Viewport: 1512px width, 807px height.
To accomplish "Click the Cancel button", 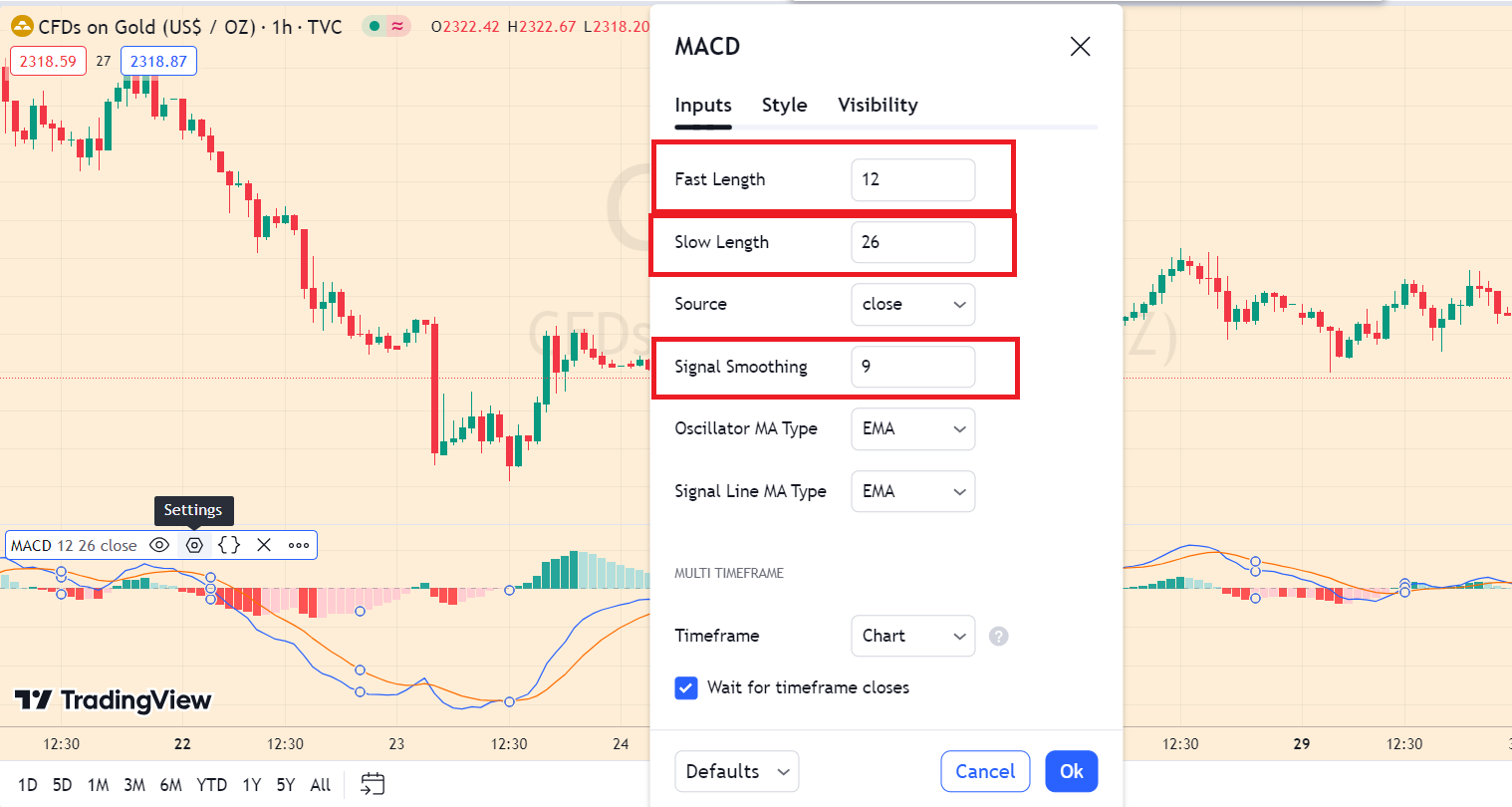I will tap(985, 771).
